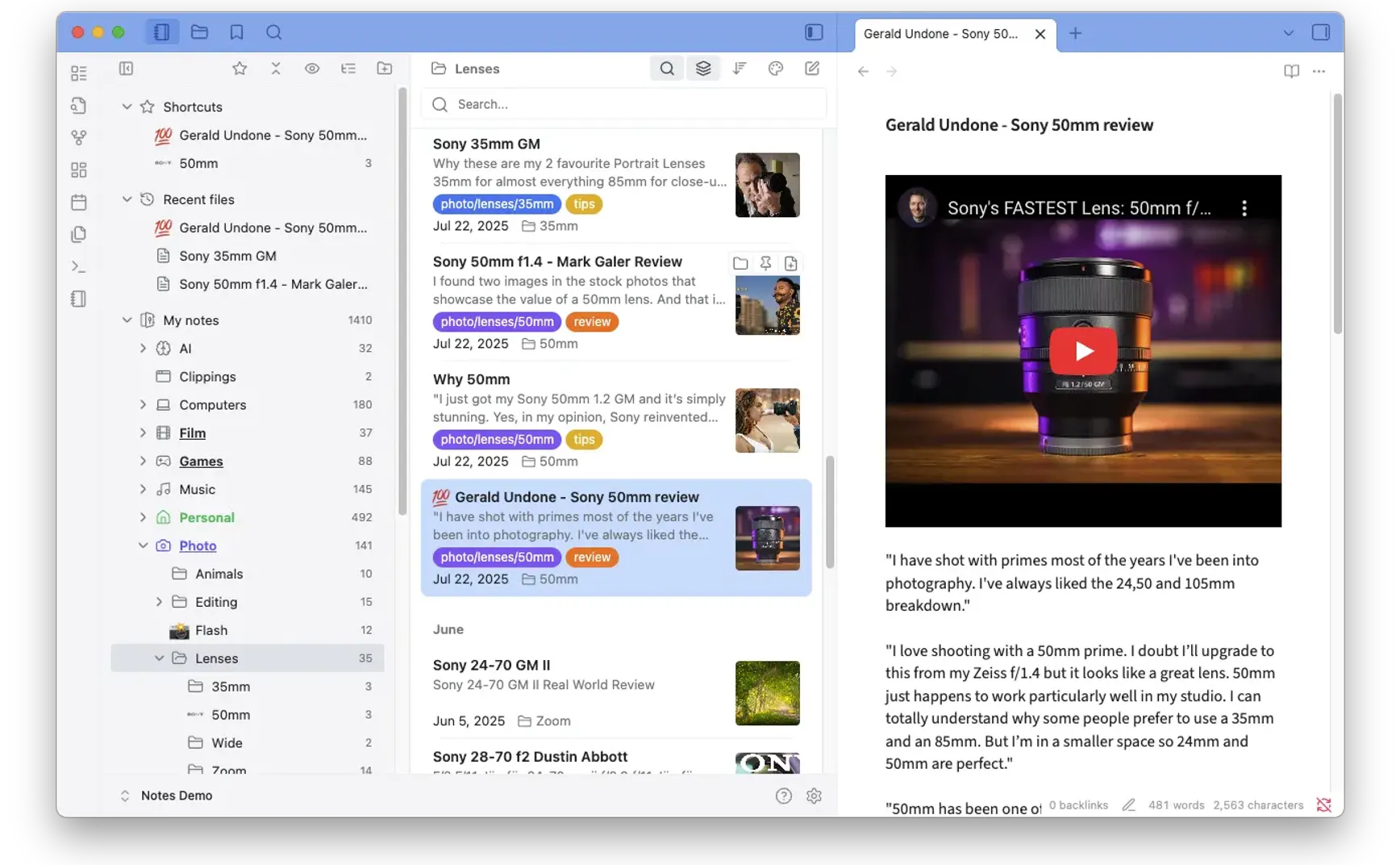Switch to the Gerald Undone - Sony 50mm tab
The width and height of the screenshot is (1400, 865).
pos(940,34)
